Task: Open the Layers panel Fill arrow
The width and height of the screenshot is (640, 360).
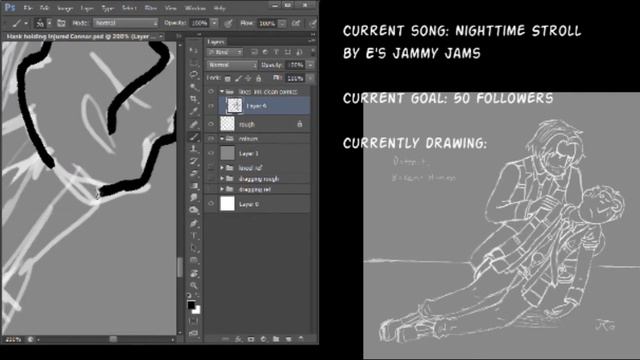Action: pyautogui.click(x=311, y=78)
